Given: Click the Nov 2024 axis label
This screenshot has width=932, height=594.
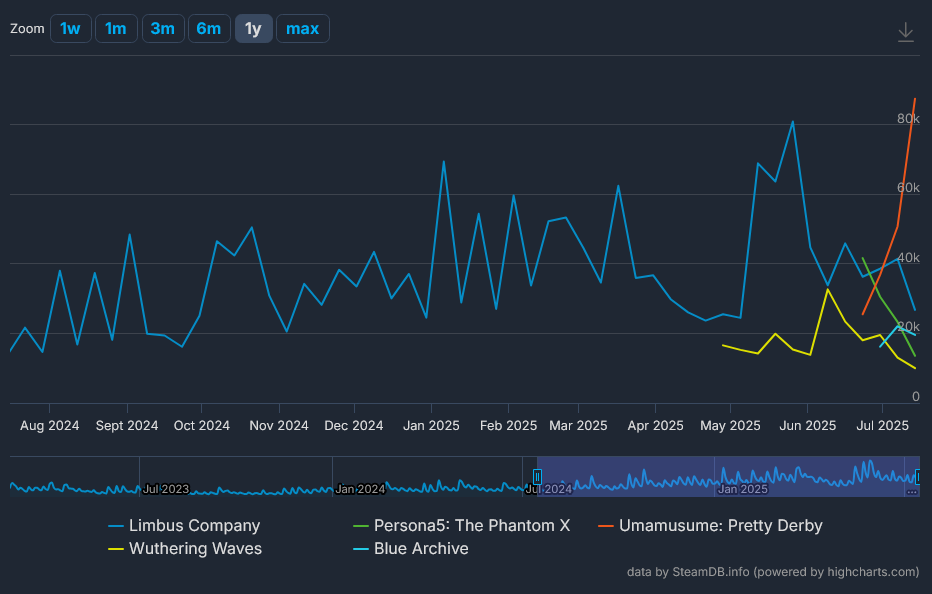Looking at the screenshot, I should [279, 426].
